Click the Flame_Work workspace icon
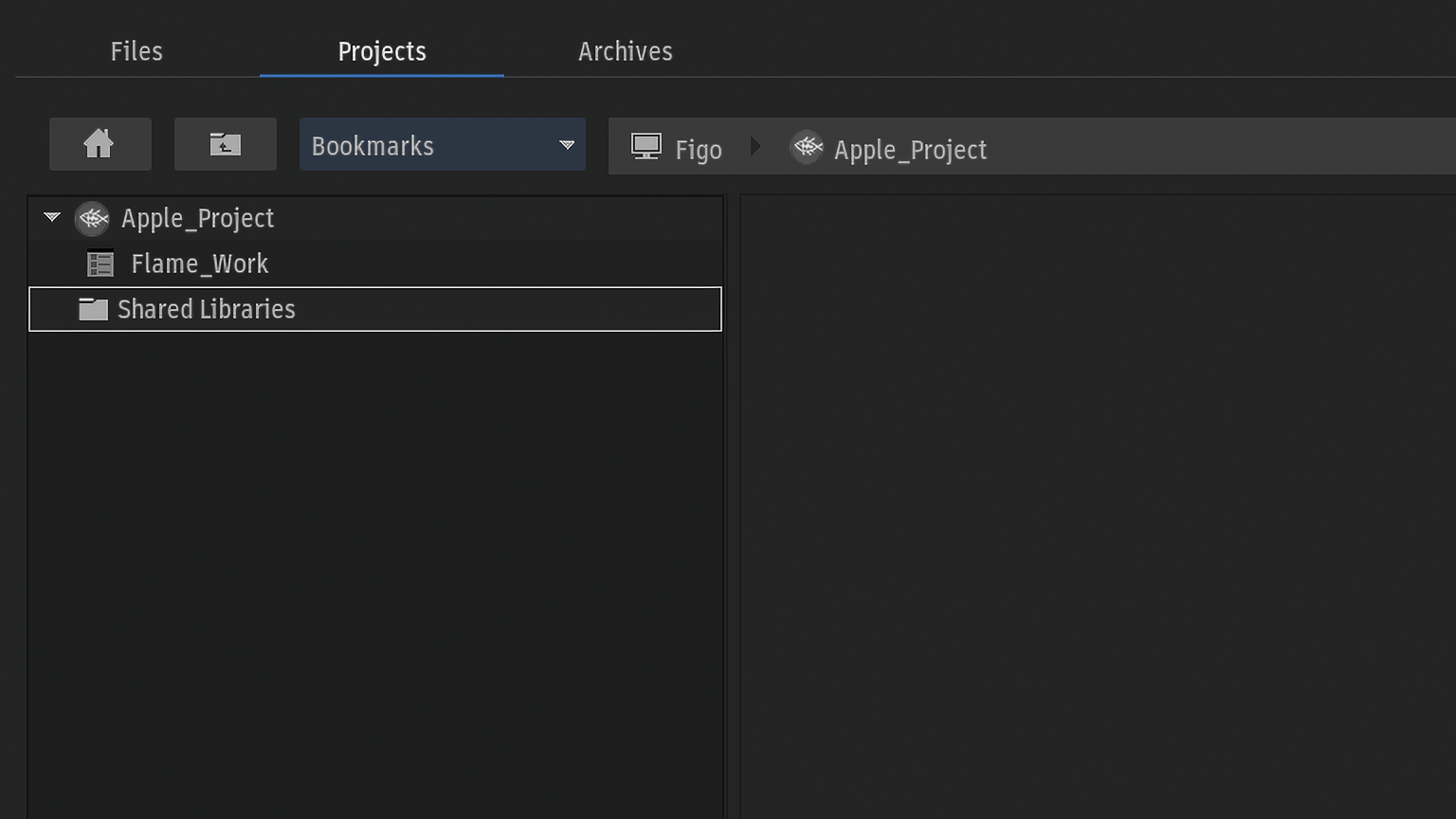The image size is (1456, 819). pos(100,264)
